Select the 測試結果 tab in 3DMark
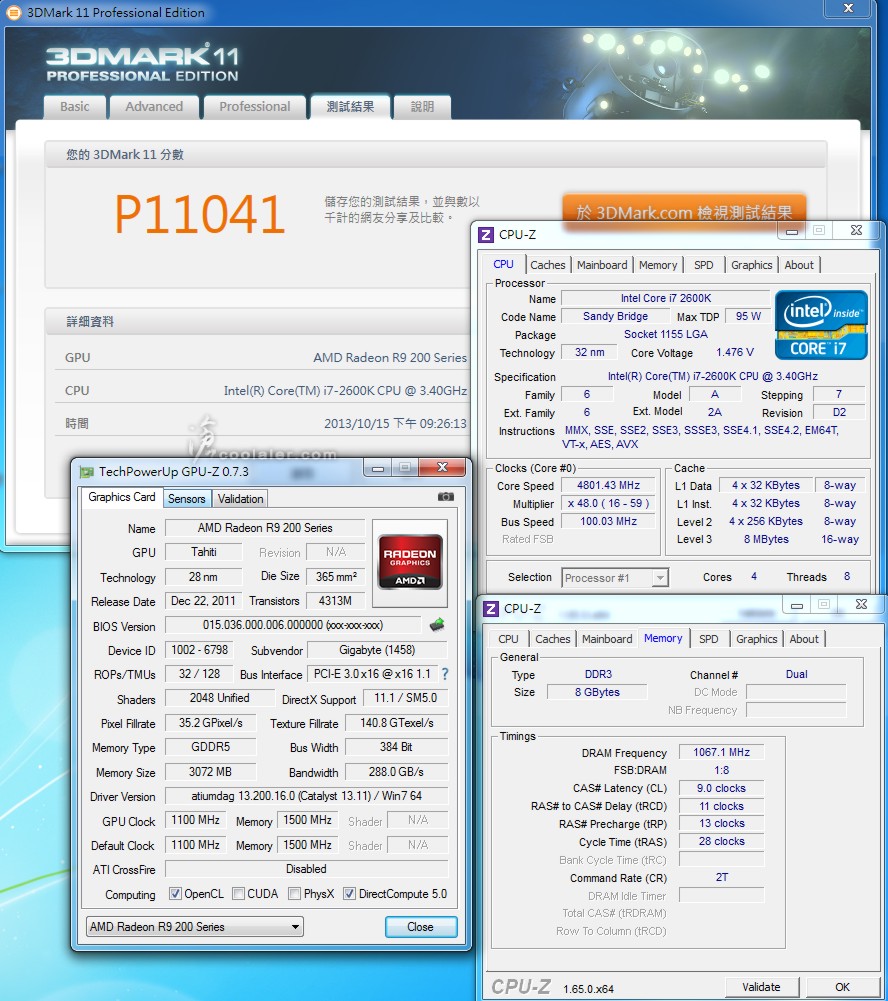The image size is (888, 1001). tap(350, 107)
